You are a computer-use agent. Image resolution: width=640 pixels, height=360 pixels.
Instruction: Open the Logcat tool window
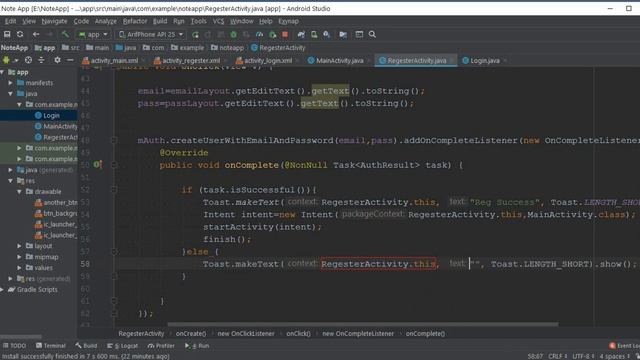click(122, 346)
